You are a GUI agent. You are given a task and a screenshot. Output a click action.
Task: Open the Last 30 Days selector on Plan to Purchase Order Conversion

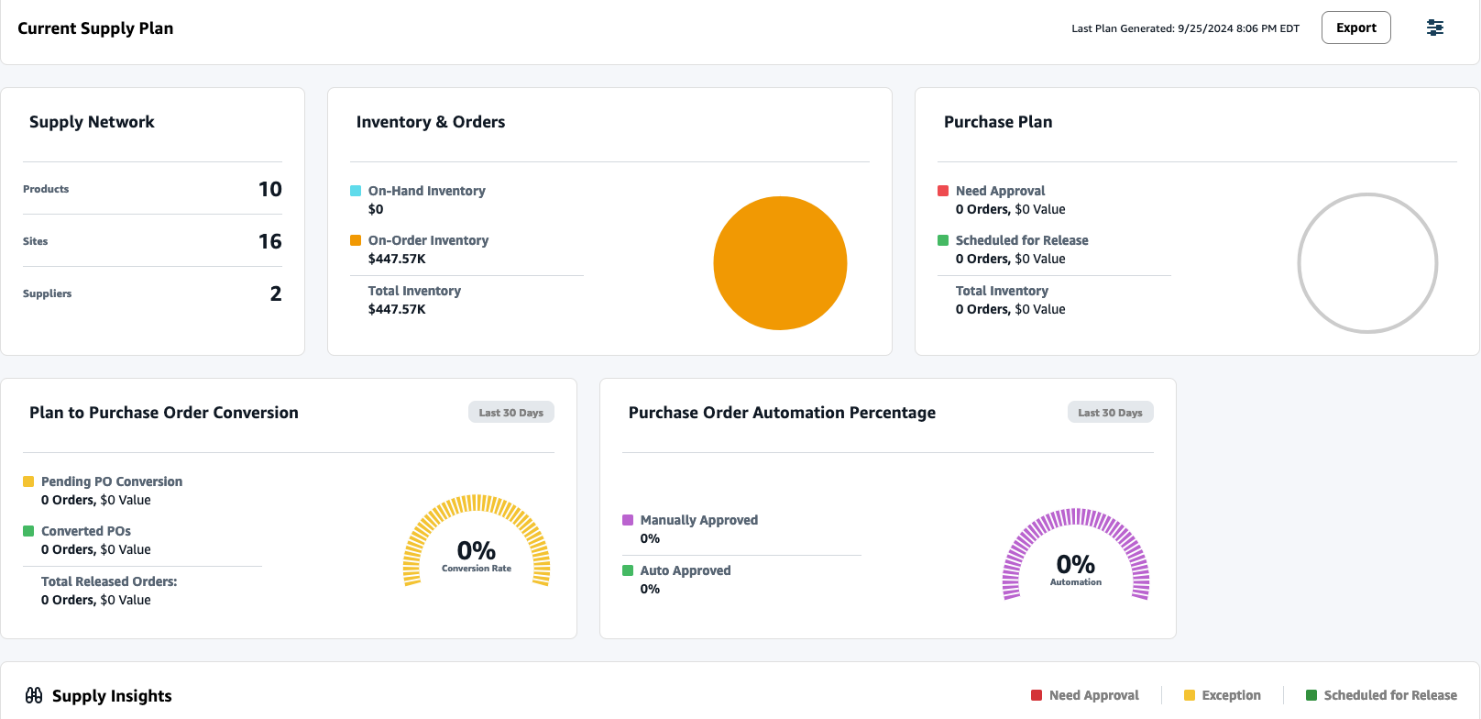pyautogui.click(x=511, y=411)
